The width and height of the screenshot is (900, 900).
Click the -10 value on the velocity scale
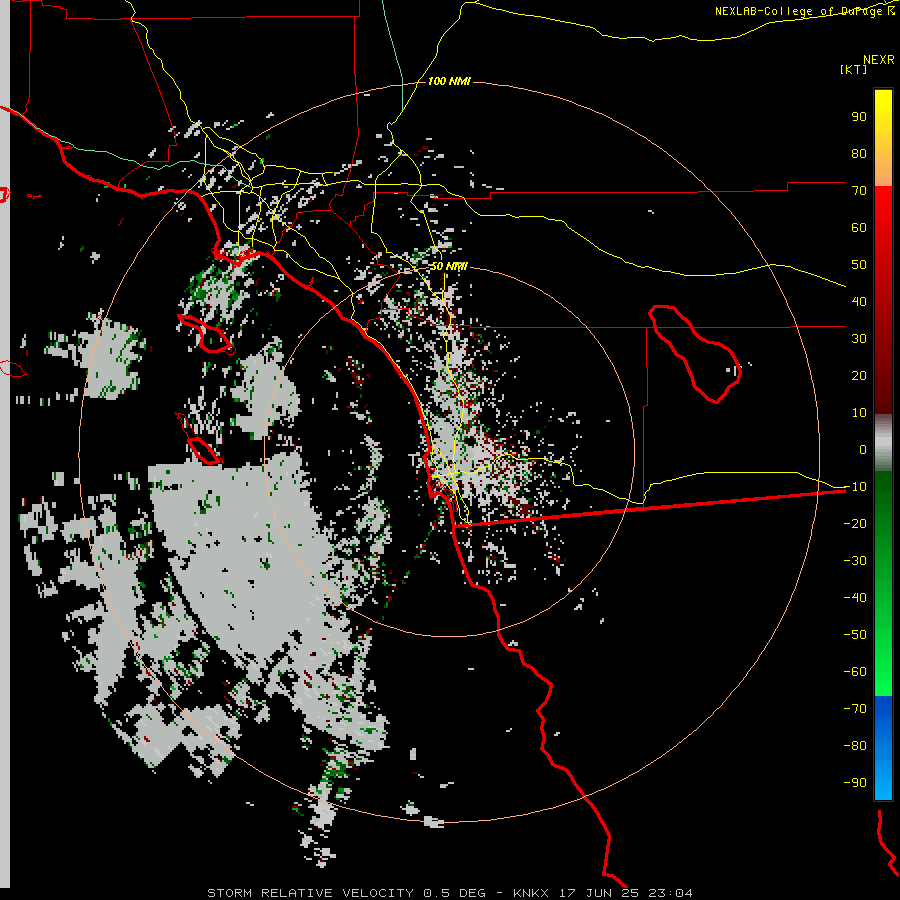tap(855, 487)
